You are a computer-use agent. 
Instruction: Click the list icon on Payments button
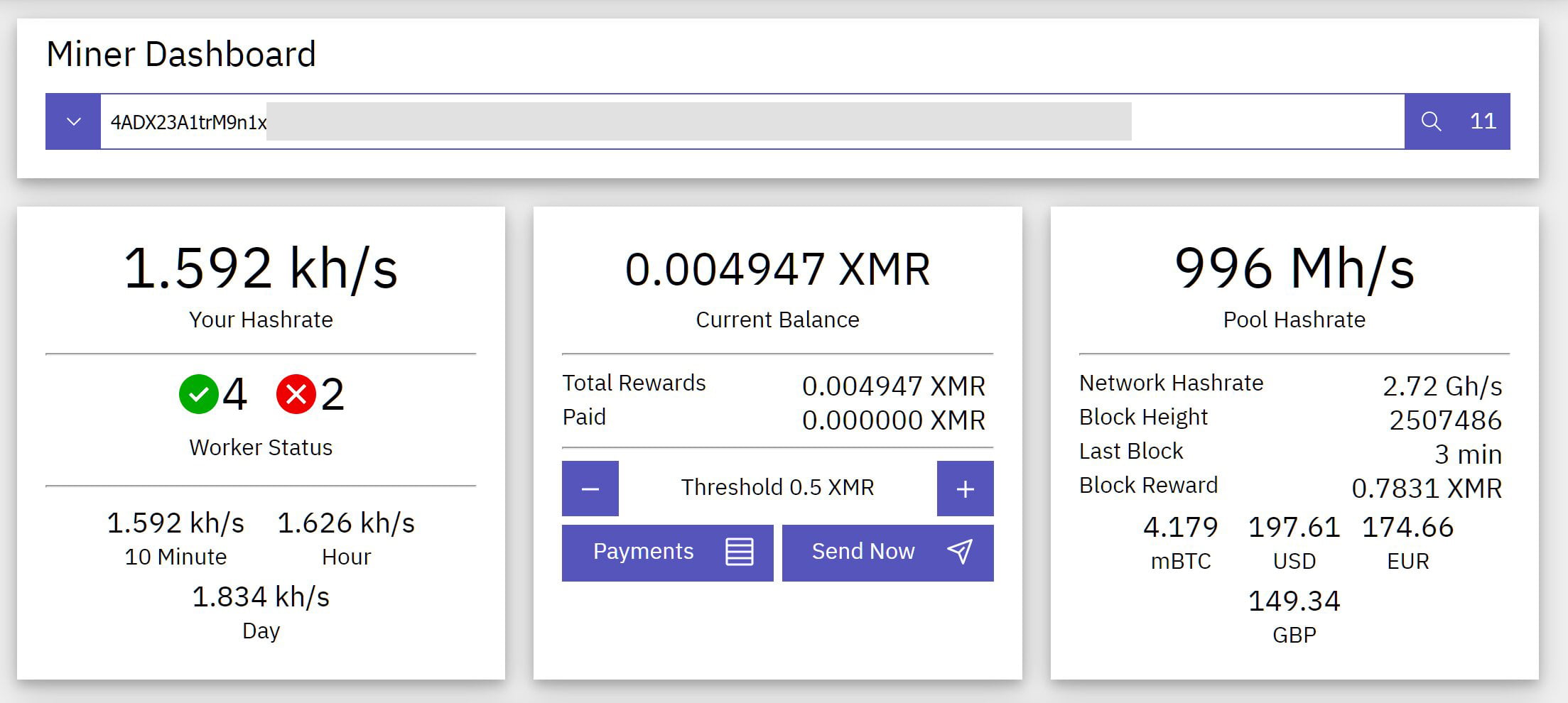pos(739,552)
